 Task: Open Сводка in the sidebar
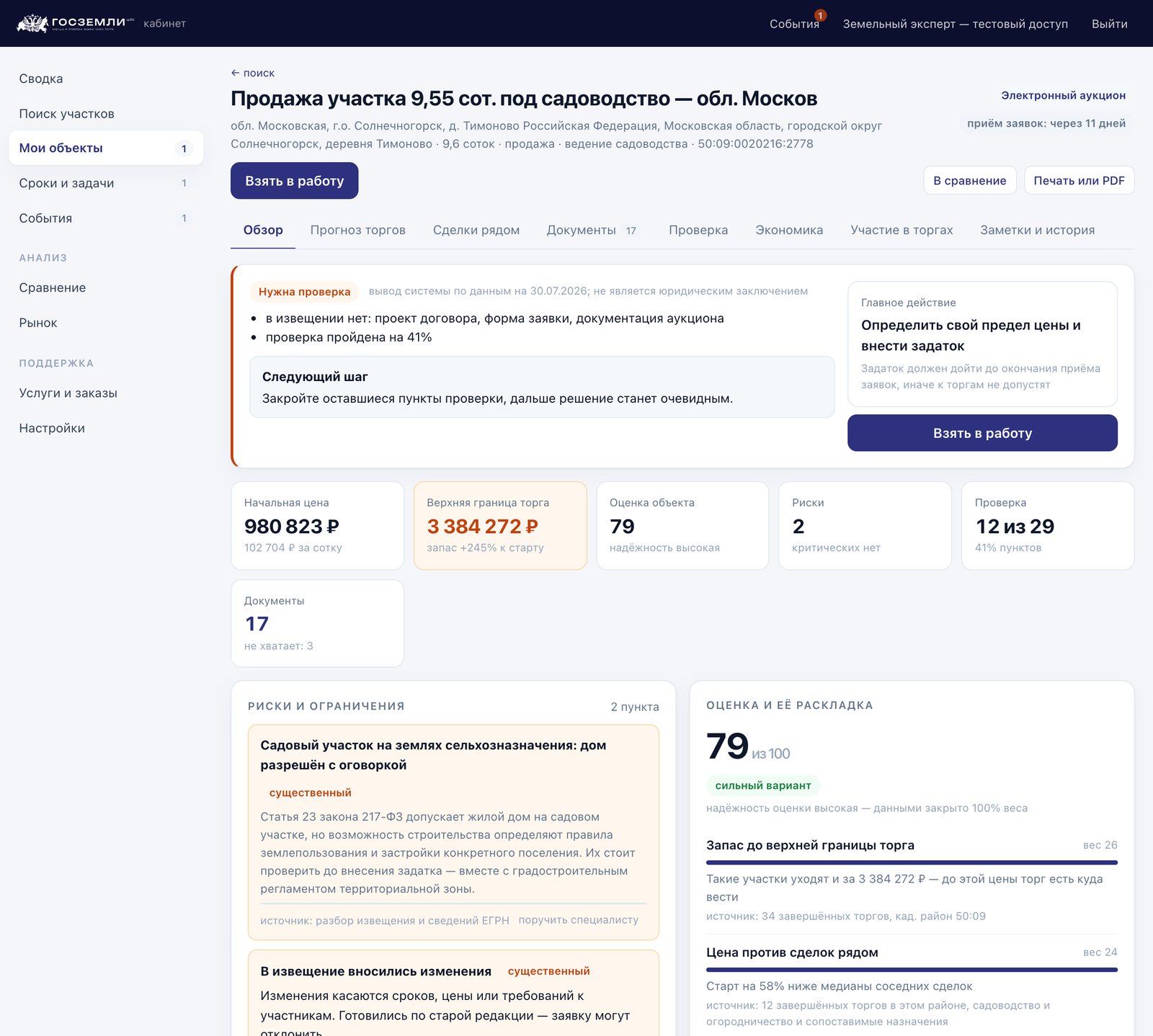click(41, 79)
